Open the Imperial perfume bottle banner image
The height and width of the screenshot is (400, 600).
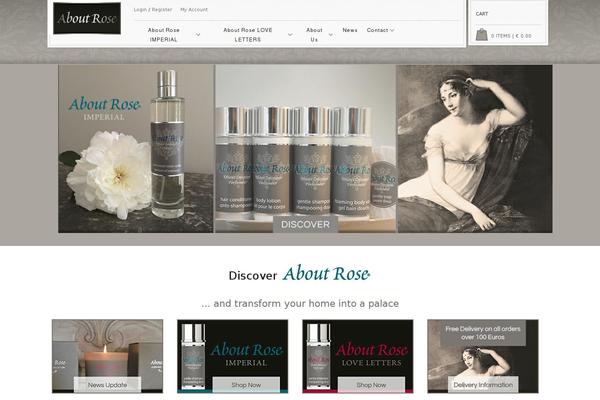136,149
